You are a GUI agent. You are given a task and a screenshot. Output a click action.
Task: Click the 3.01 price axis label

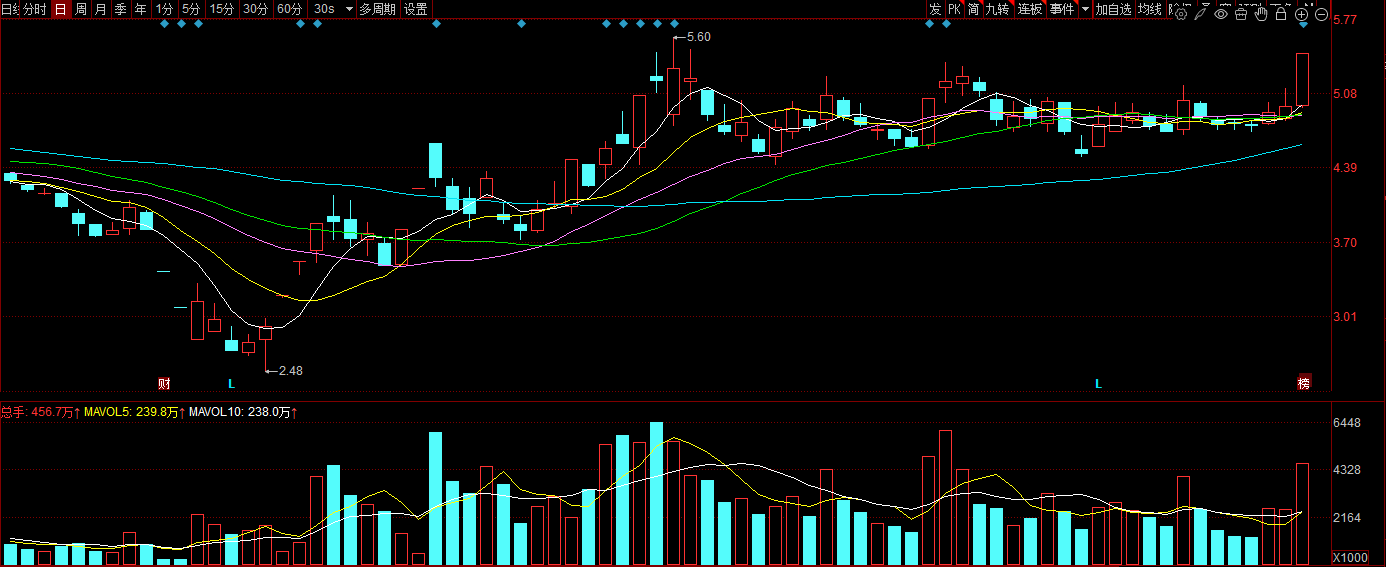tap(1344, 317)
